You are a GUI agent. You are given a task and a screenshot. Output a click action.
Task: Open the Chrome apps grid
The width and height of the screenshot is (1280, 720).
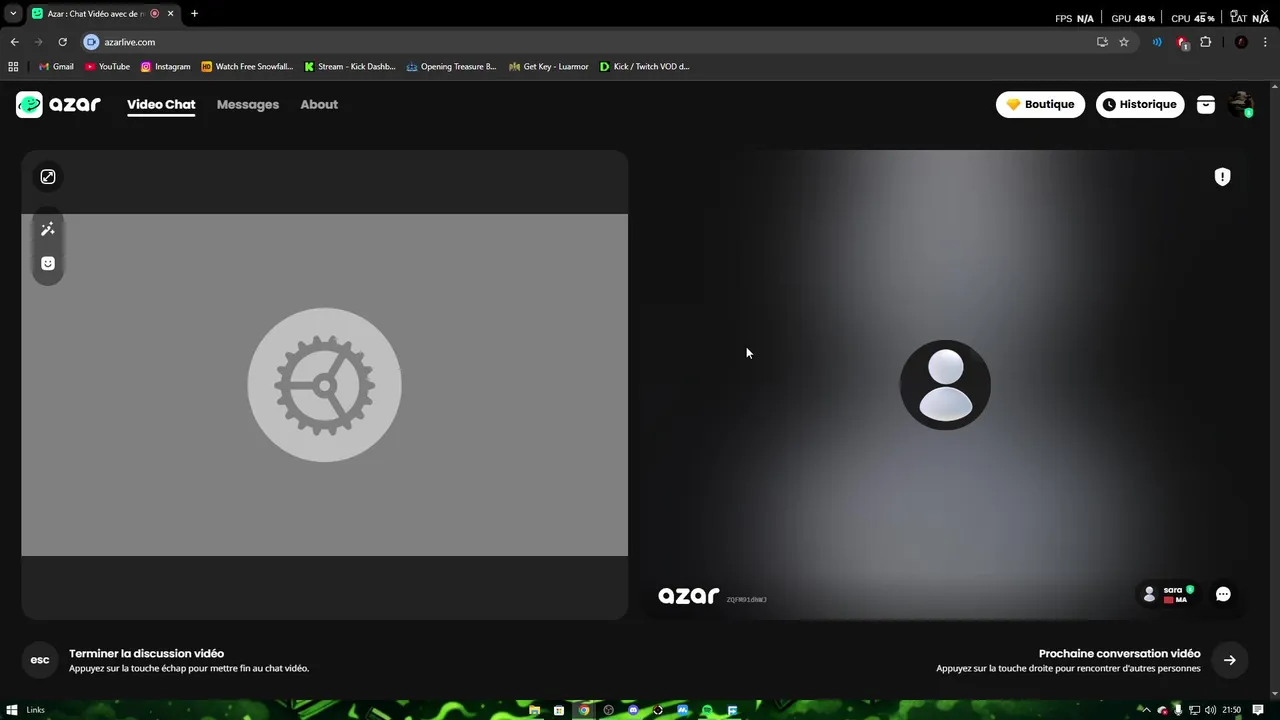[13, 67]
